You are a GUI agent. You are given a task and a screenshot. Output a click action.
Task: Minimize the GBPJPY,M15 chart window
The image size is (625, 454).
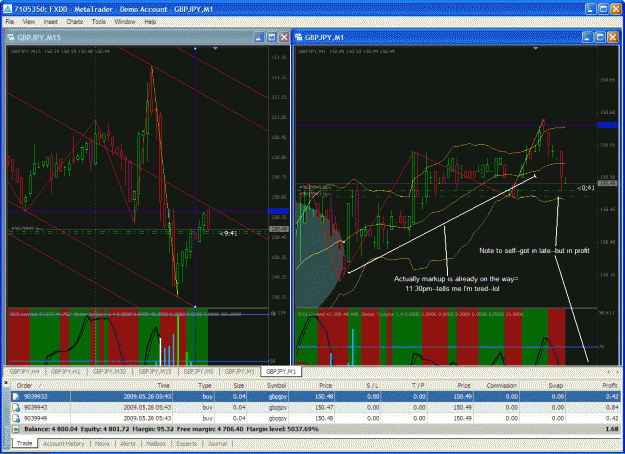[259, 37]
